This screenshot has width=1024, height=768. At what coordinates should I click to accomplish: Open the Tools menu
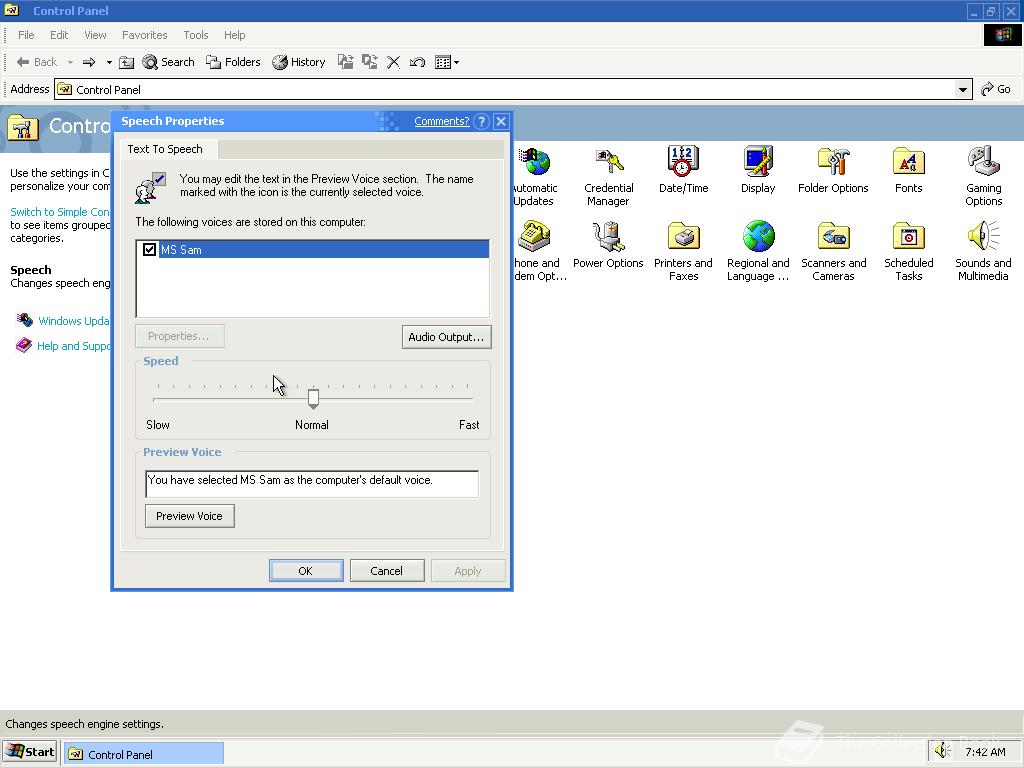tap(195, 35)
